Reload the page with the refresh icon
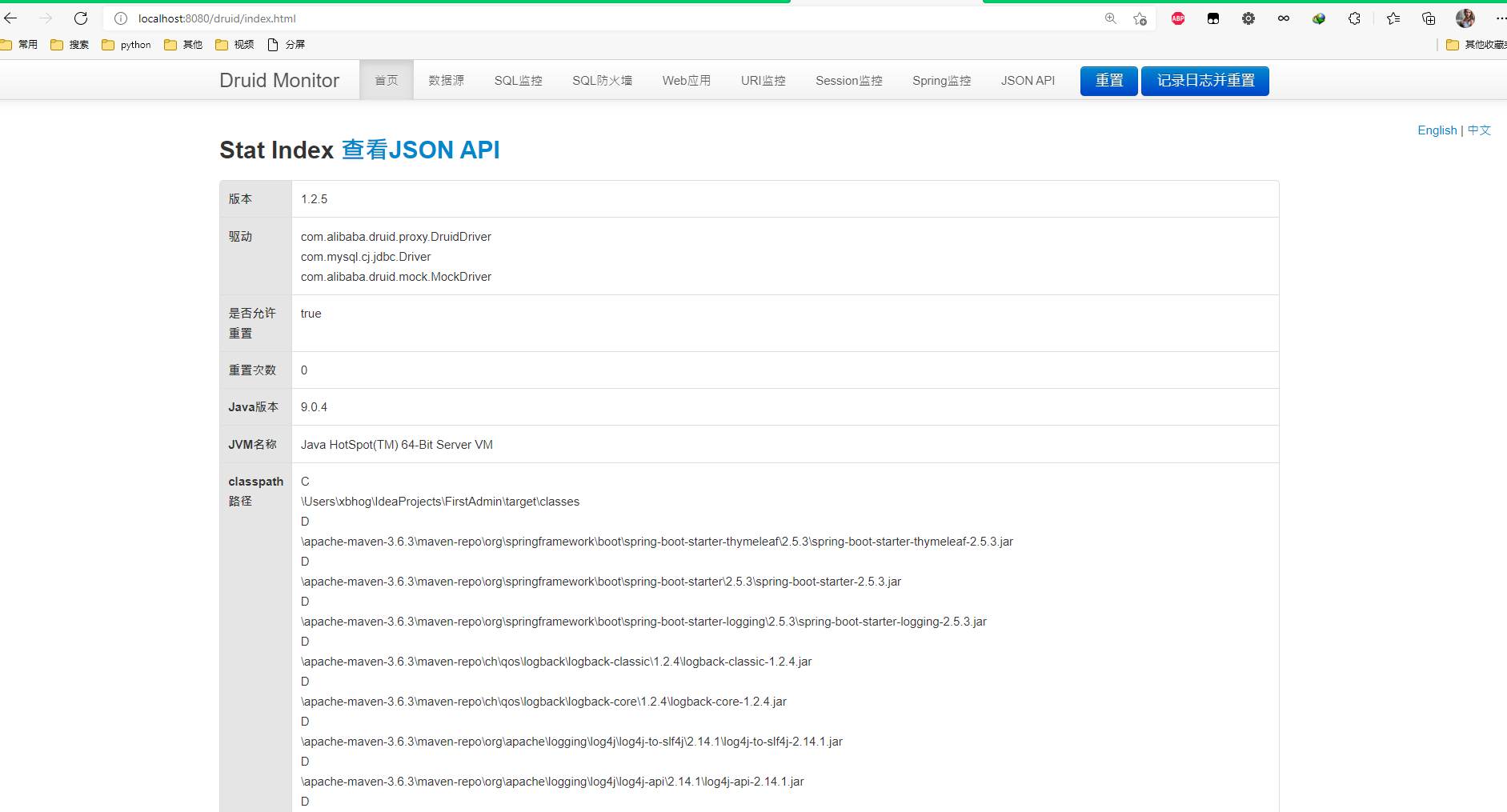1507x812 pixels. pyautogui.click(x=81, y=18)
